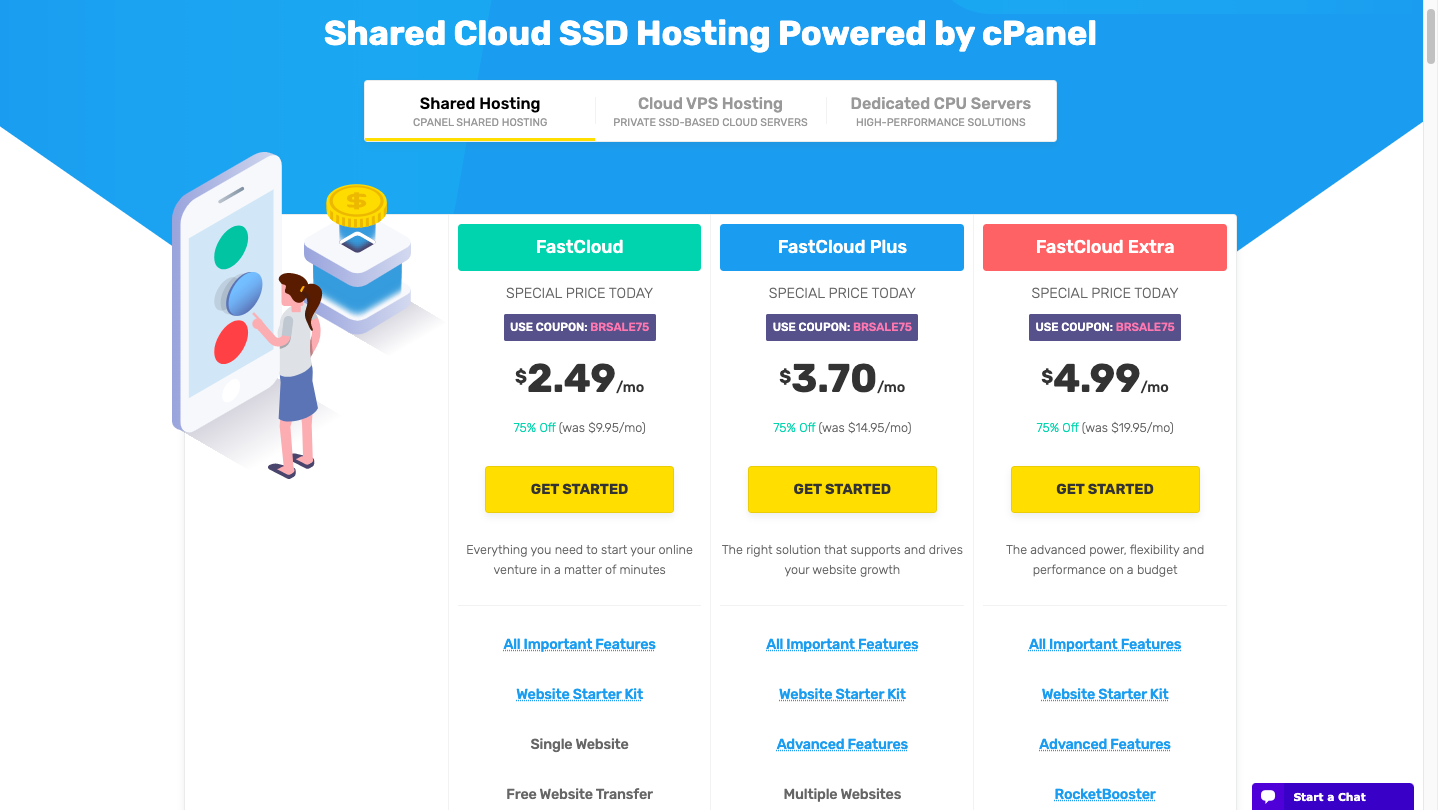Image resolution: width=1438 pixels, height=810 pixels.
Task: Click the 'Single Website' feature text
Action: point(579,744)
